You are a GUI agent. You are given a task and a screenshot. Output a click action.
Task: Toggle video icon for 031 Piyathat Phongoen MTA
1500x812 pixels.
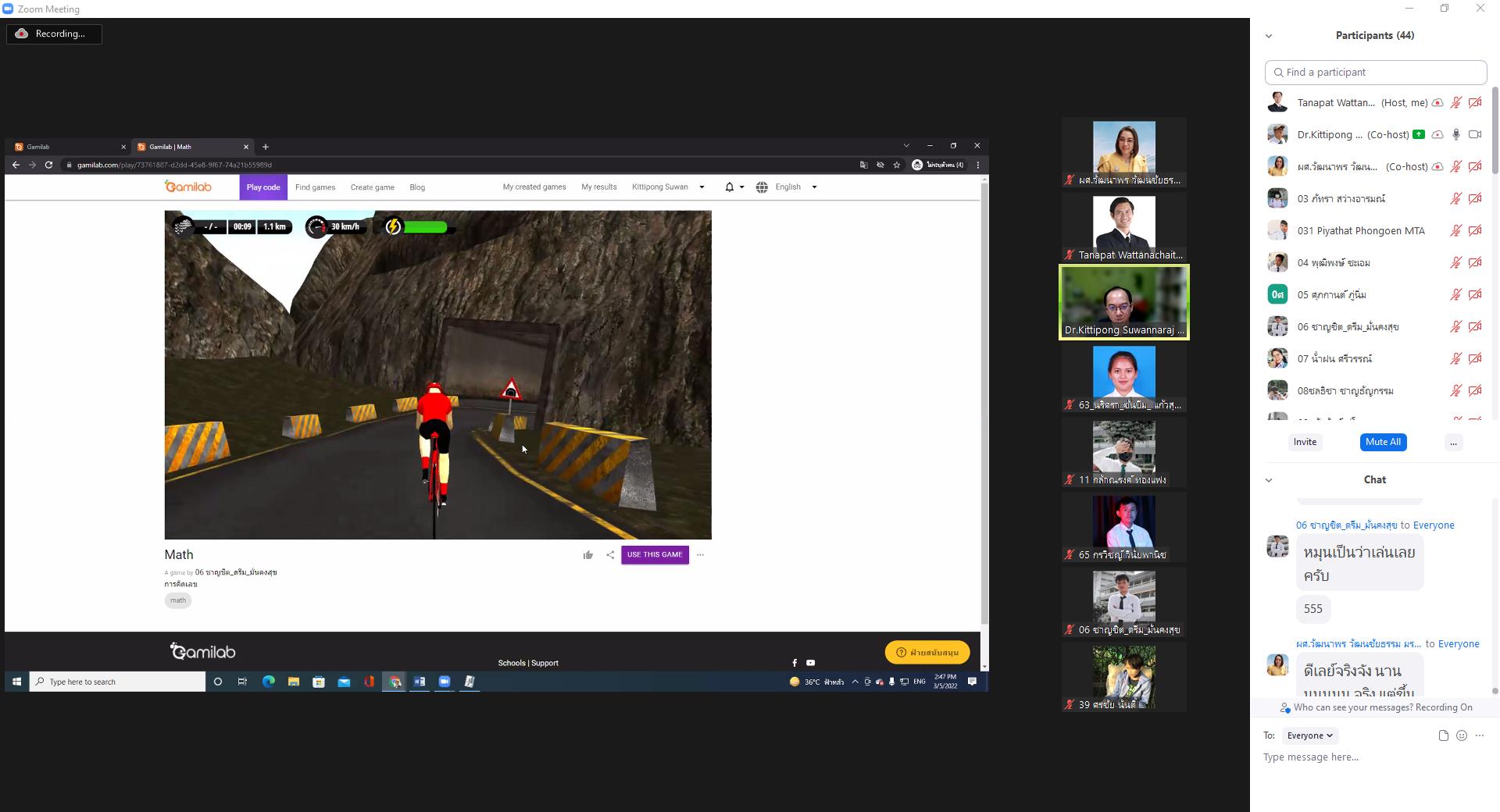[x=1475, y=230]
